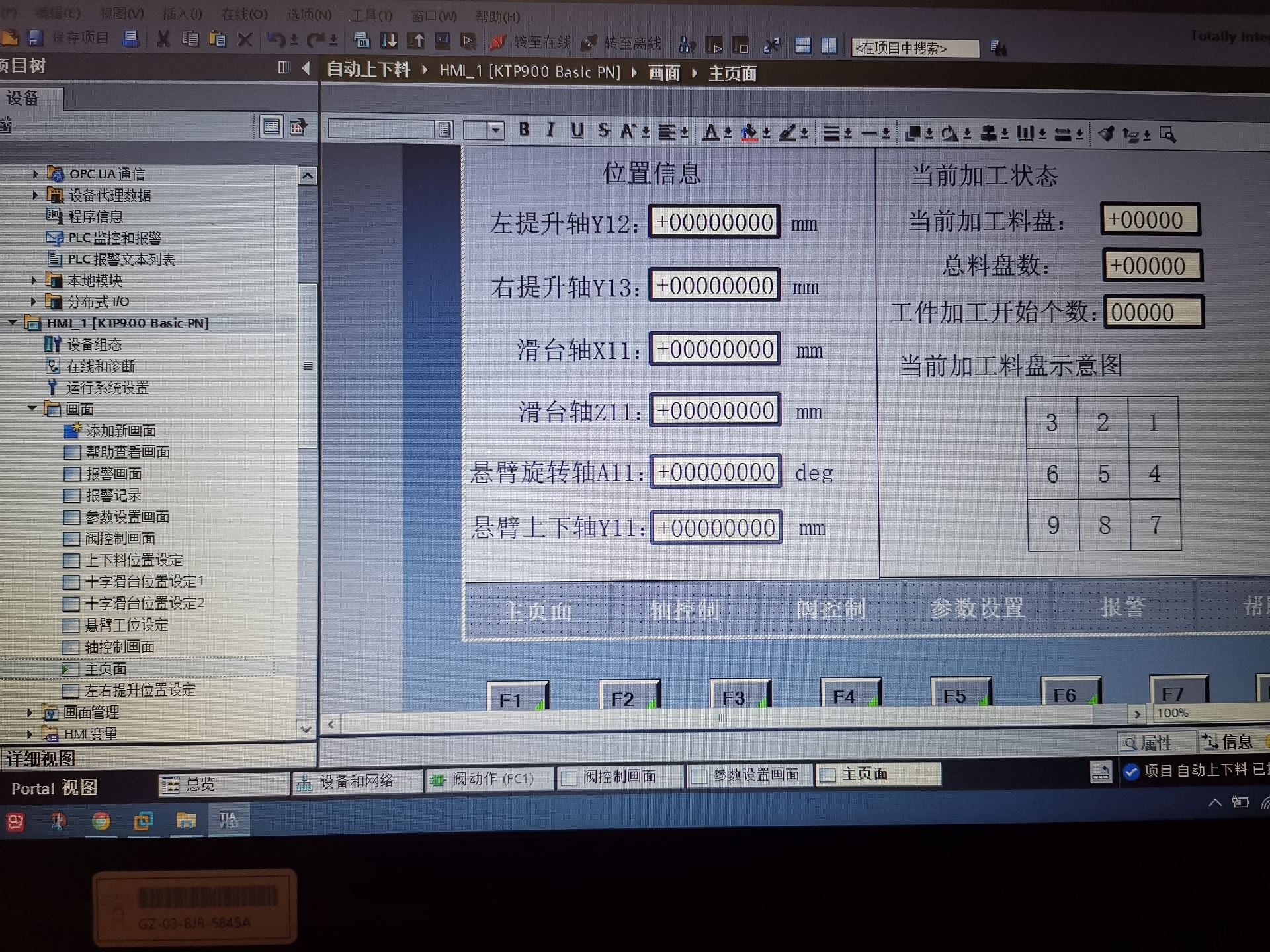Toggle italic text formatting
This screenshot has width=1270, height=952.
coord(550,130)
